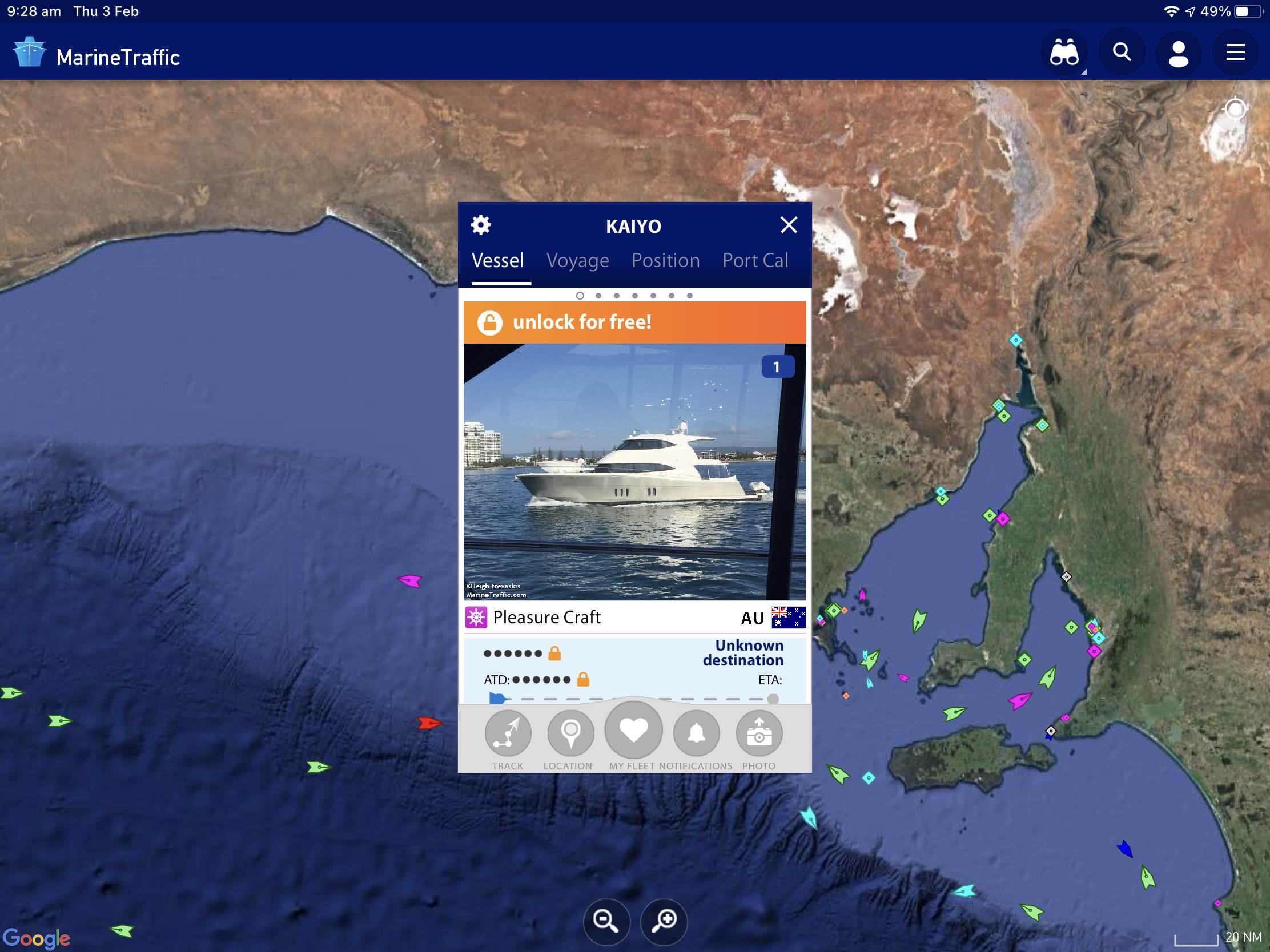Viewport: 1270px width, 952px height.
Task: Open the Port Calls tab
Action: click(x=755, y=260)
